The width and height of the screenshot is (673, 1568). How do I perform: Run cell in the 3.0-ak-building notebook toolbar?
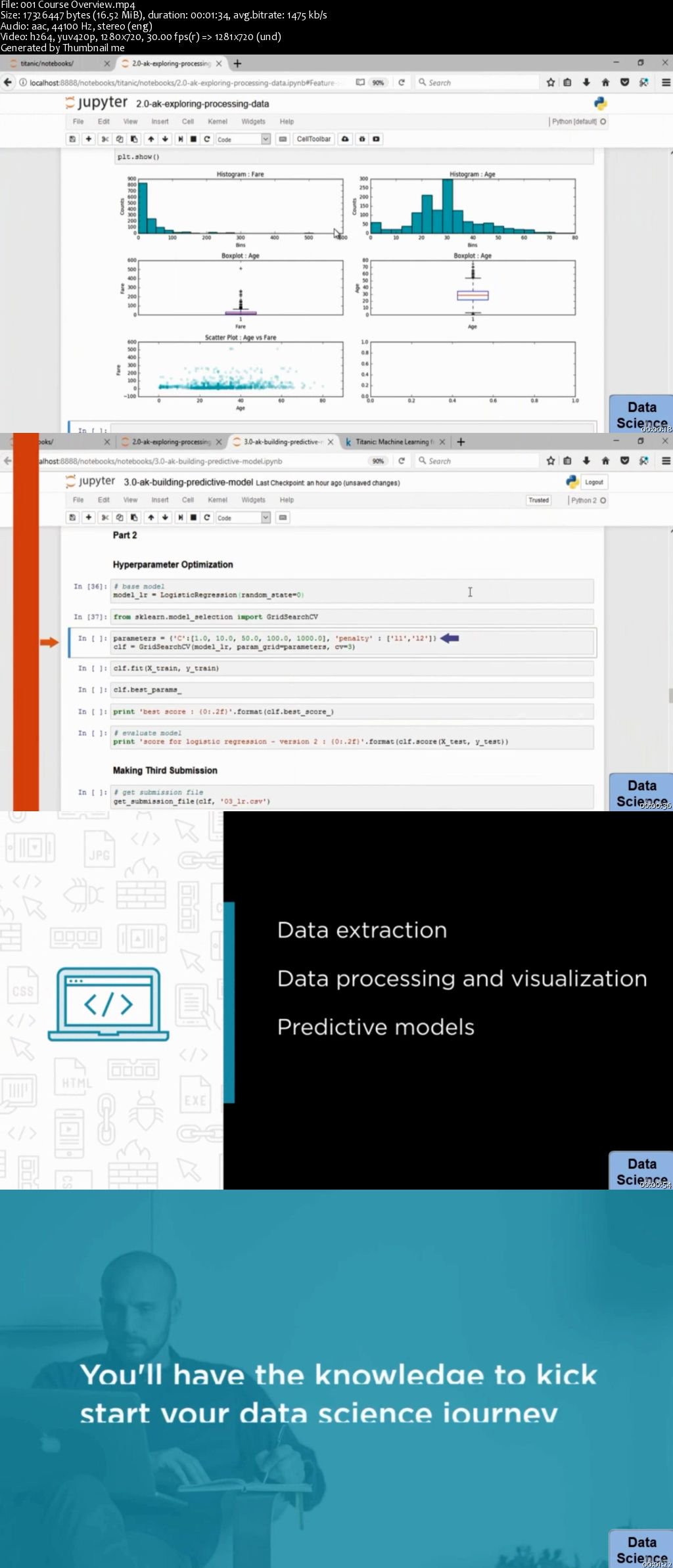pos(180,518)
